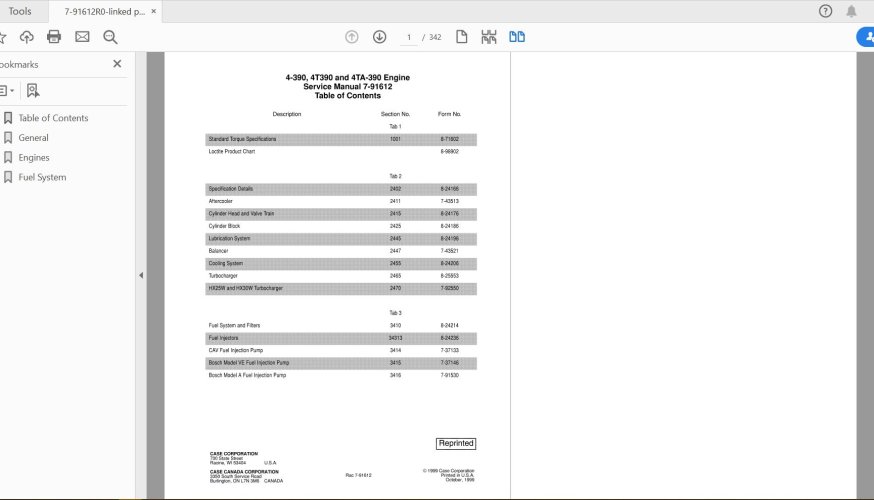Click the current page number field

[x=408, y=37]
